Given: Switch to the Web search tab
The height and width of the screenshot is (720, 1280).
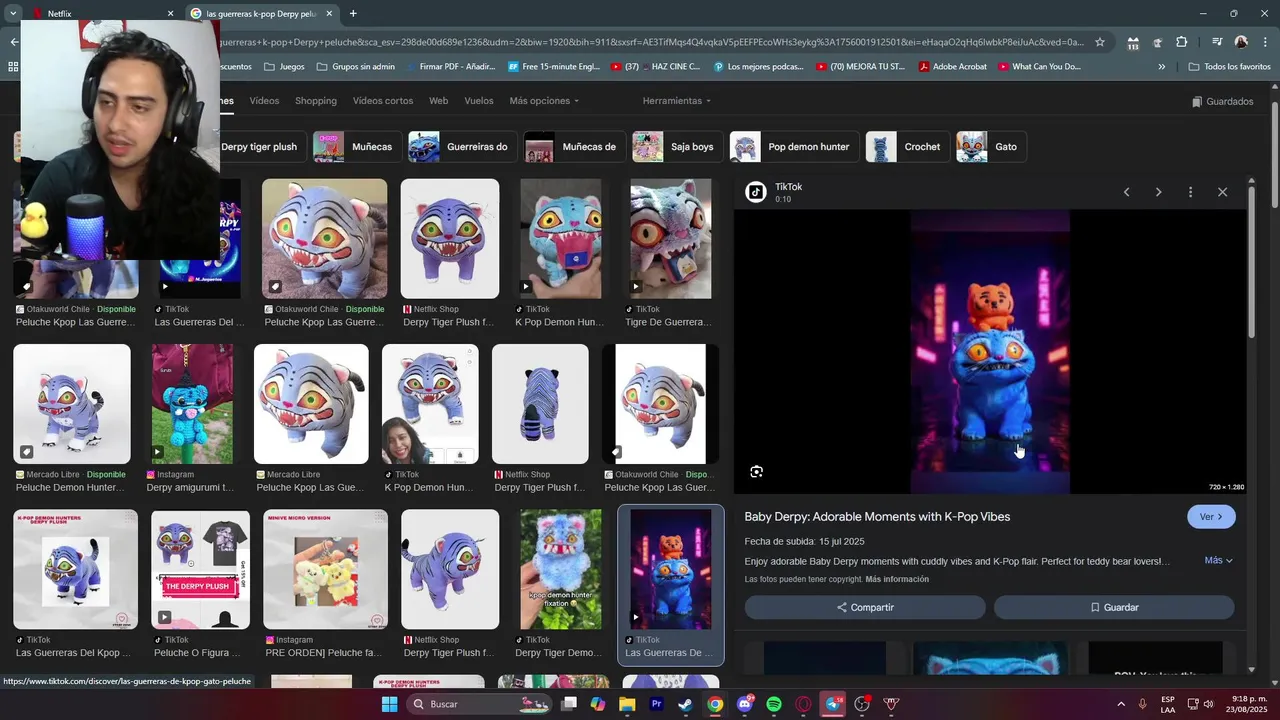Looking at the screenshot, I should tap(438, 101).
